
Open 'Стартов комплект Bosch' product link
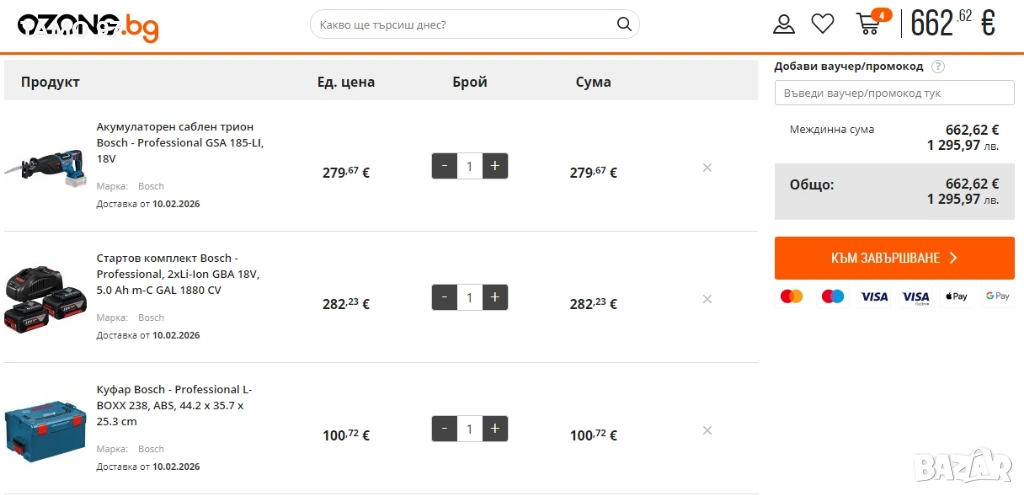tap(178, 274)
